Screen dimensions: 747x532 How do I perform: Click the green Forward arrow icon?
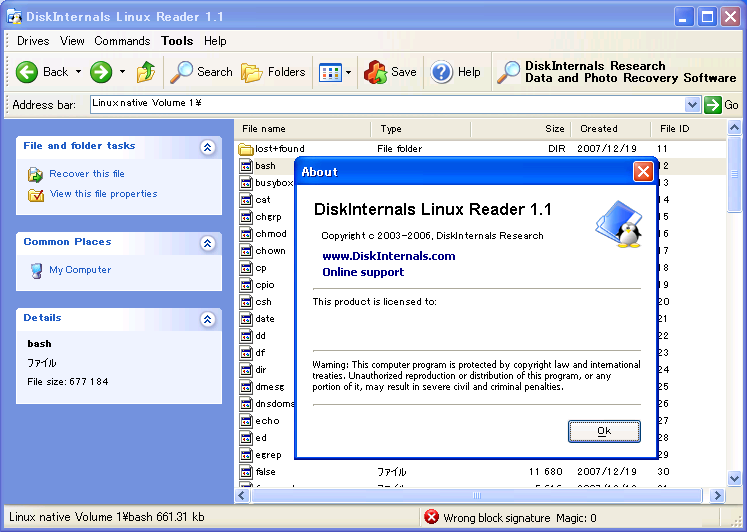click(101, 72)
